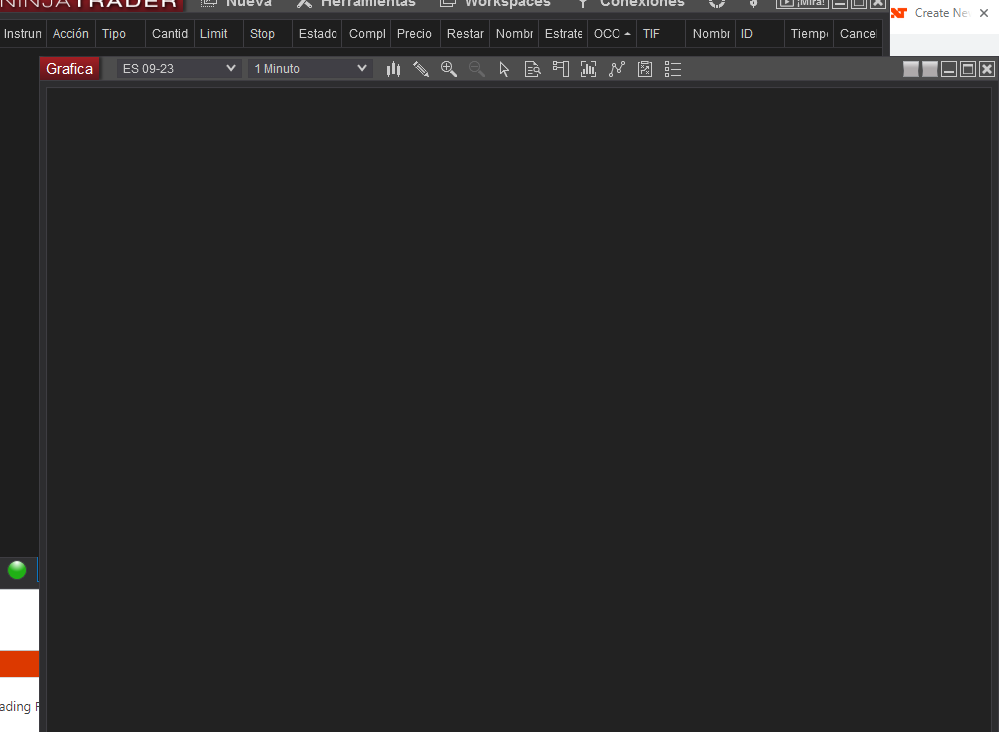
Task: Click the Precio column header
Action: (x=415, y=34)
